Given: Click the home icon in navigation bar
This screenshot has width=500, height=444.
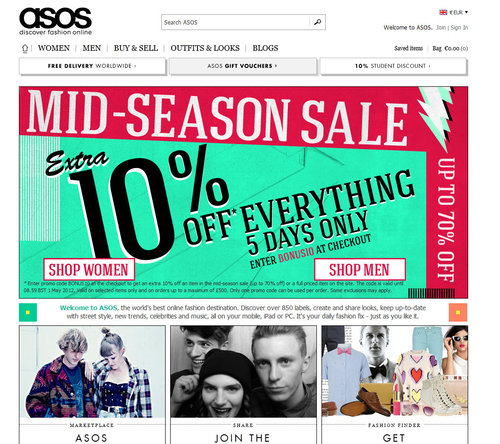Looking at the screenshot, I should [25, 49].
